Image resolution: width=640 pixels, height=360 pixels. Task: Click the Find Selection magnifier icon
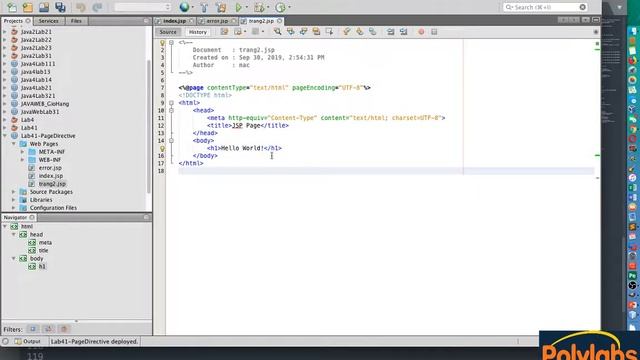278,31
